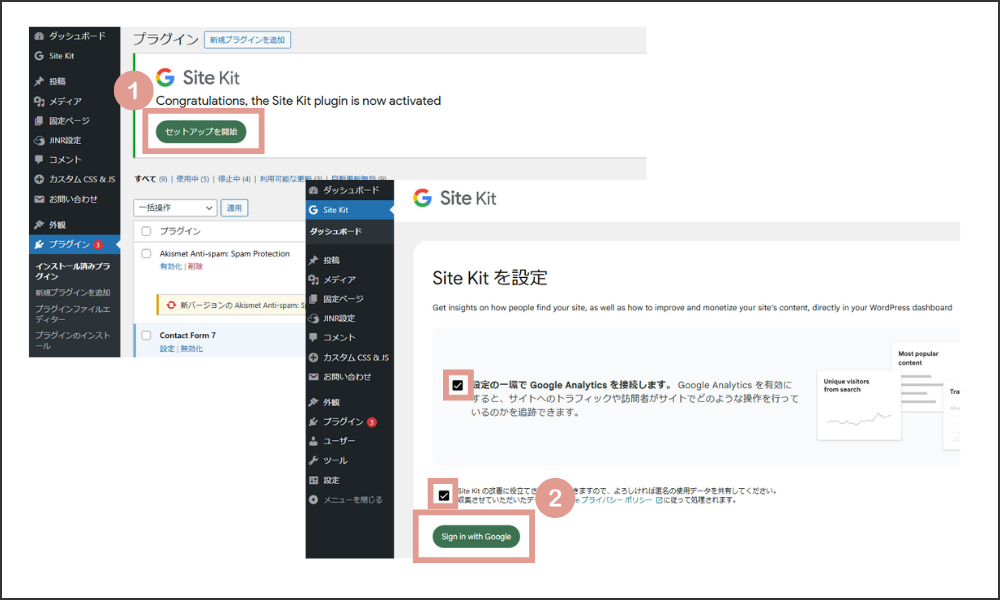Uncheck the anonymous usage data sharing checkbox
Screen dimensions: 1000x600
click(444, 495)
